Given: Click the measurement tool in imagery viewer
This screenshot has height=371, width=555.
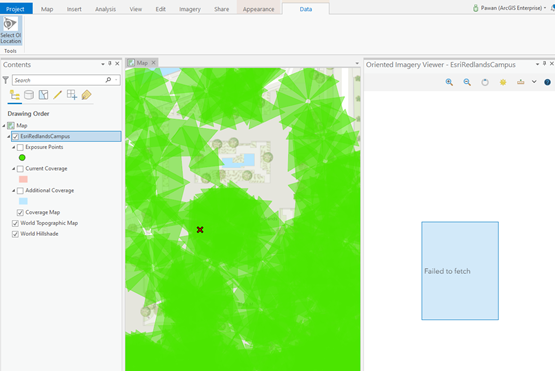Looking at the screenshot, I should pyautogui.click(x=520, y=82).
